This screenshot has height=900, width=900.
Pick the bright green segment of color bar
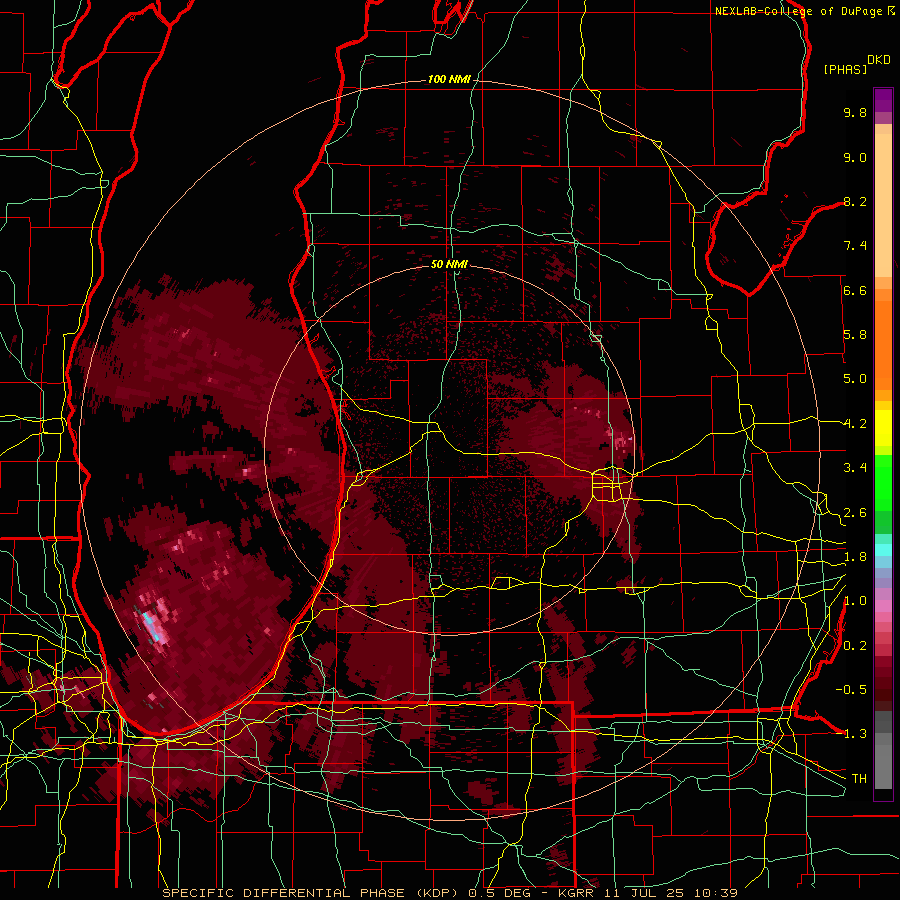(883, 482)
